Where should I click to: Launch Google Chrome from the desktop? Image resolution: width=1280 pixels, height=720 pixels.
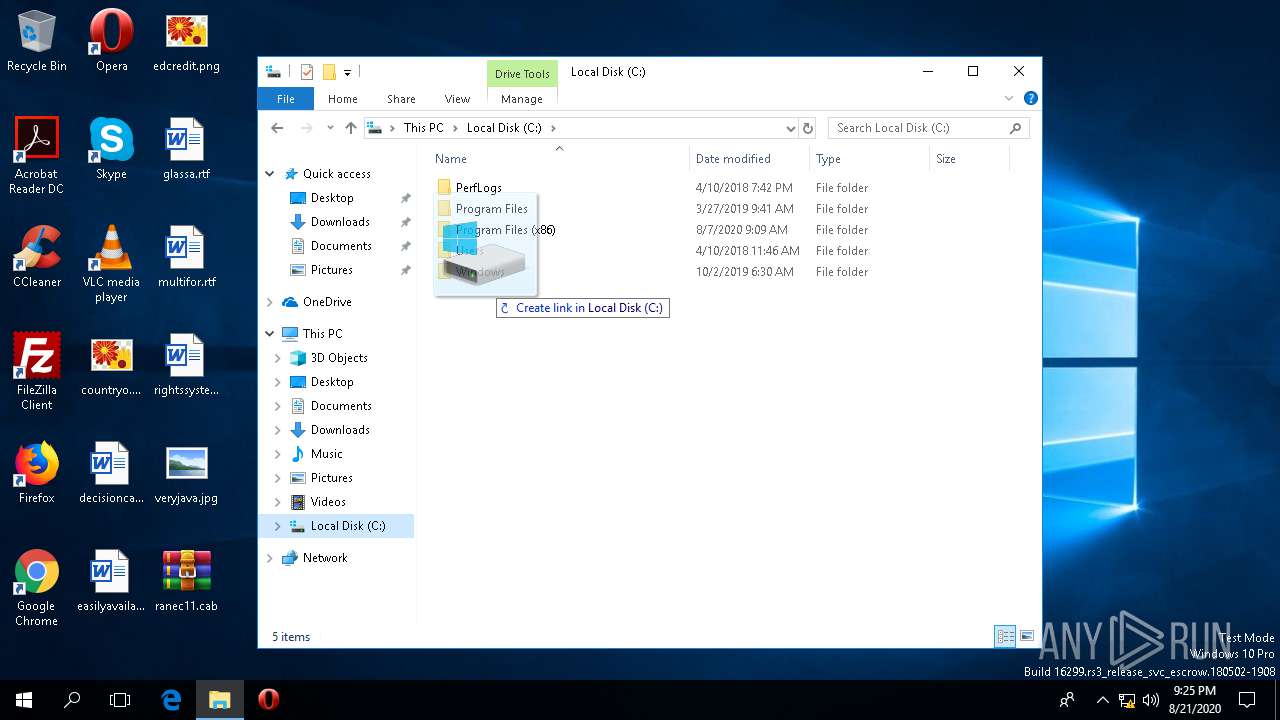[x=37, y=588]
